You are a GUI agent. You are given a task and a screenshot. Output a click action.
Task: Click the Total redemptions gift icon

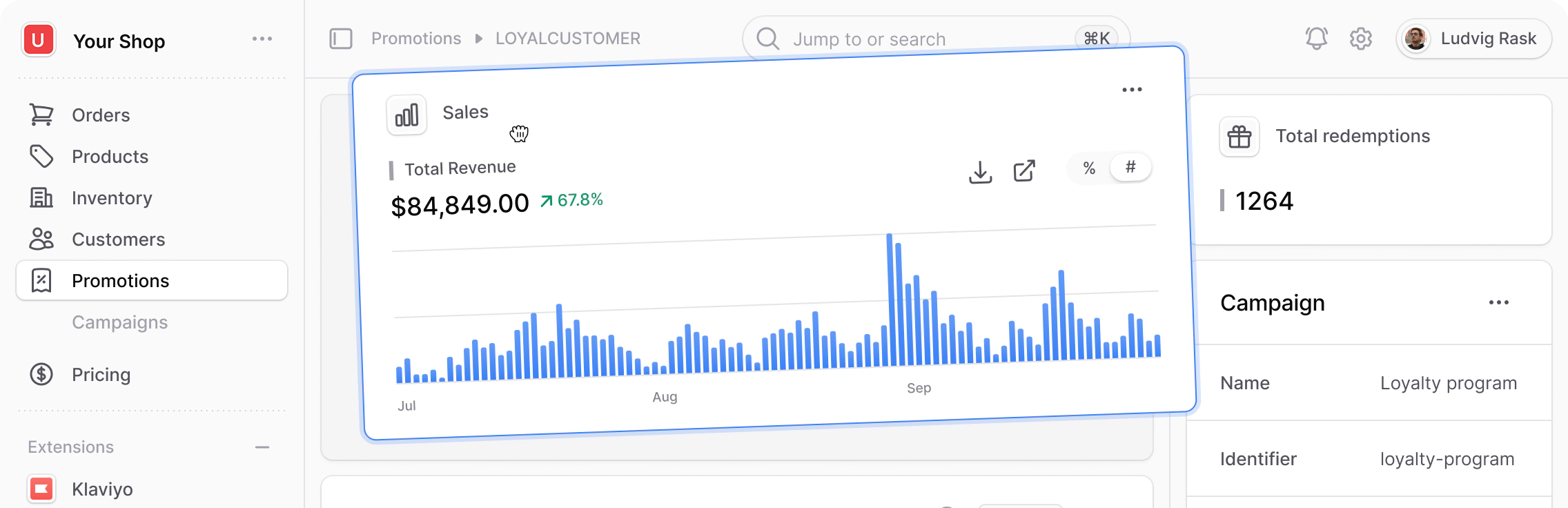[1239, 137]
